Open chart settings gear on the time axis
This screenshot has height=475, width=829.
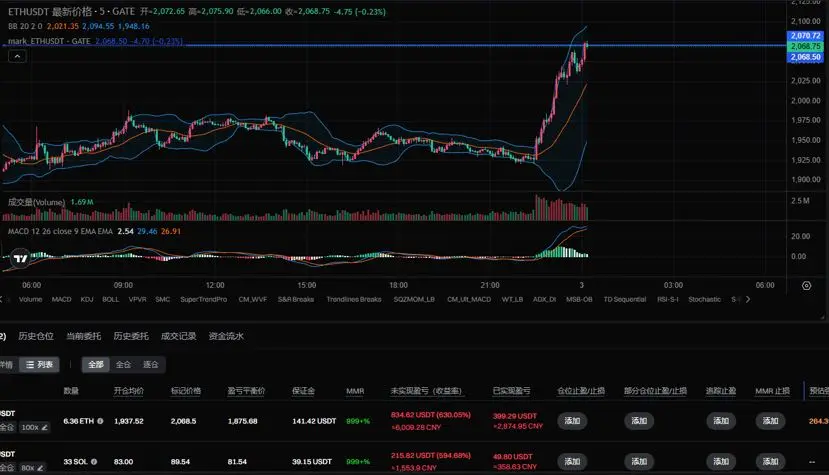pyautogui.click(x=806, y=286)
